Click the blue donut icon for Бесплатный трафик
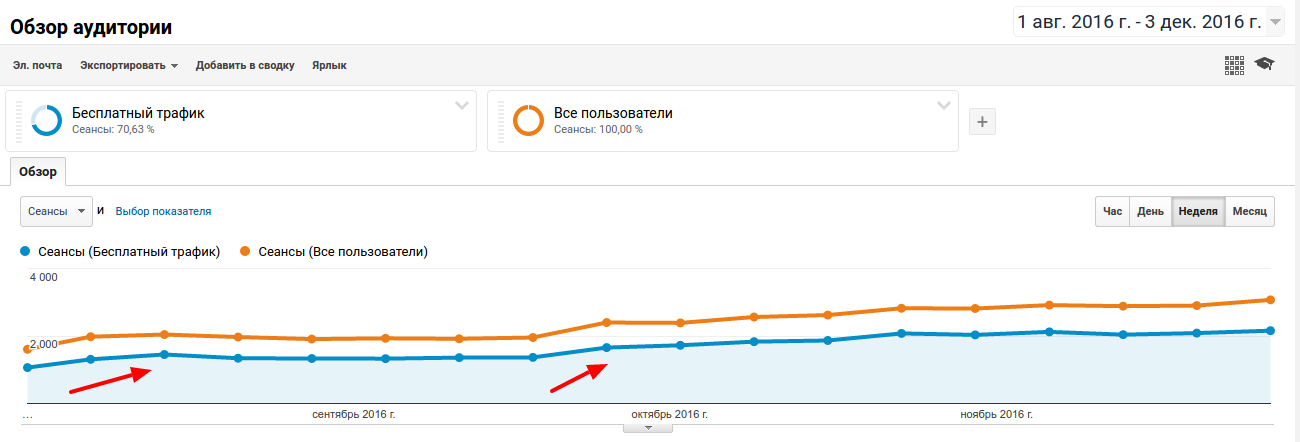The image size is (1300, 442). [47, 121]
